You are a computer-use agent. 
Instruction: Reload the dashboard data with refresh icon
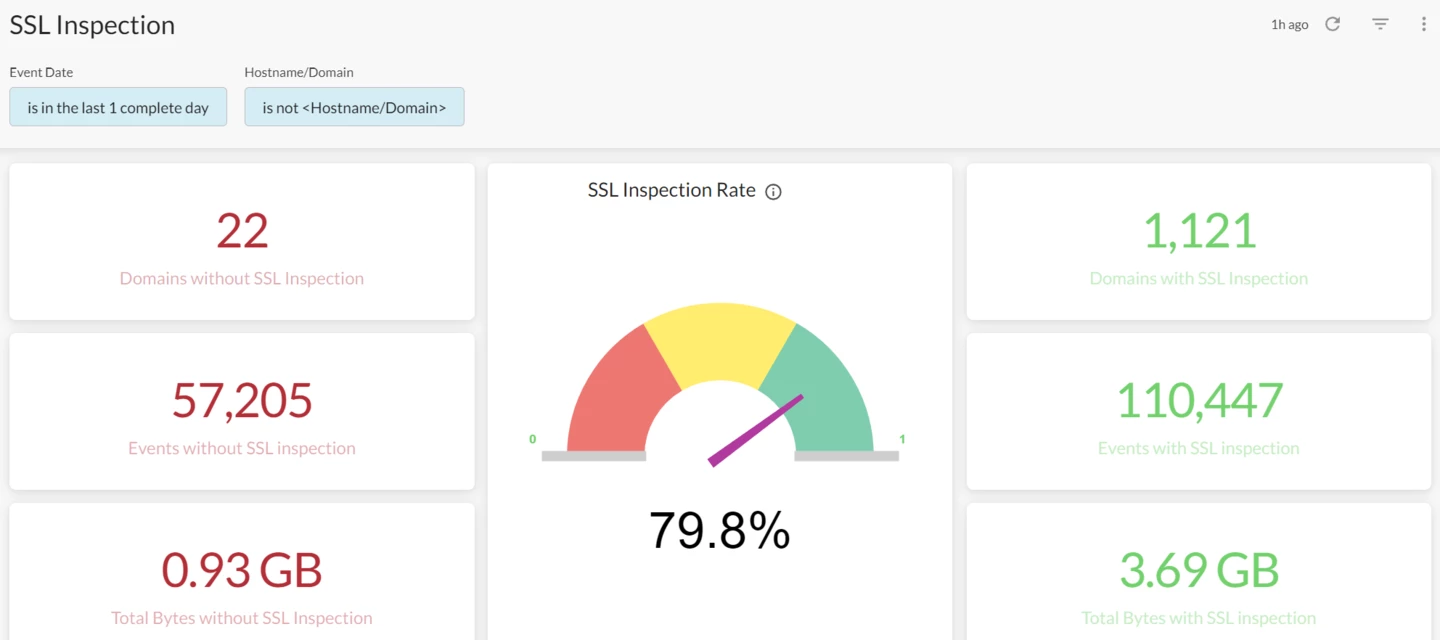point(1332,24)
